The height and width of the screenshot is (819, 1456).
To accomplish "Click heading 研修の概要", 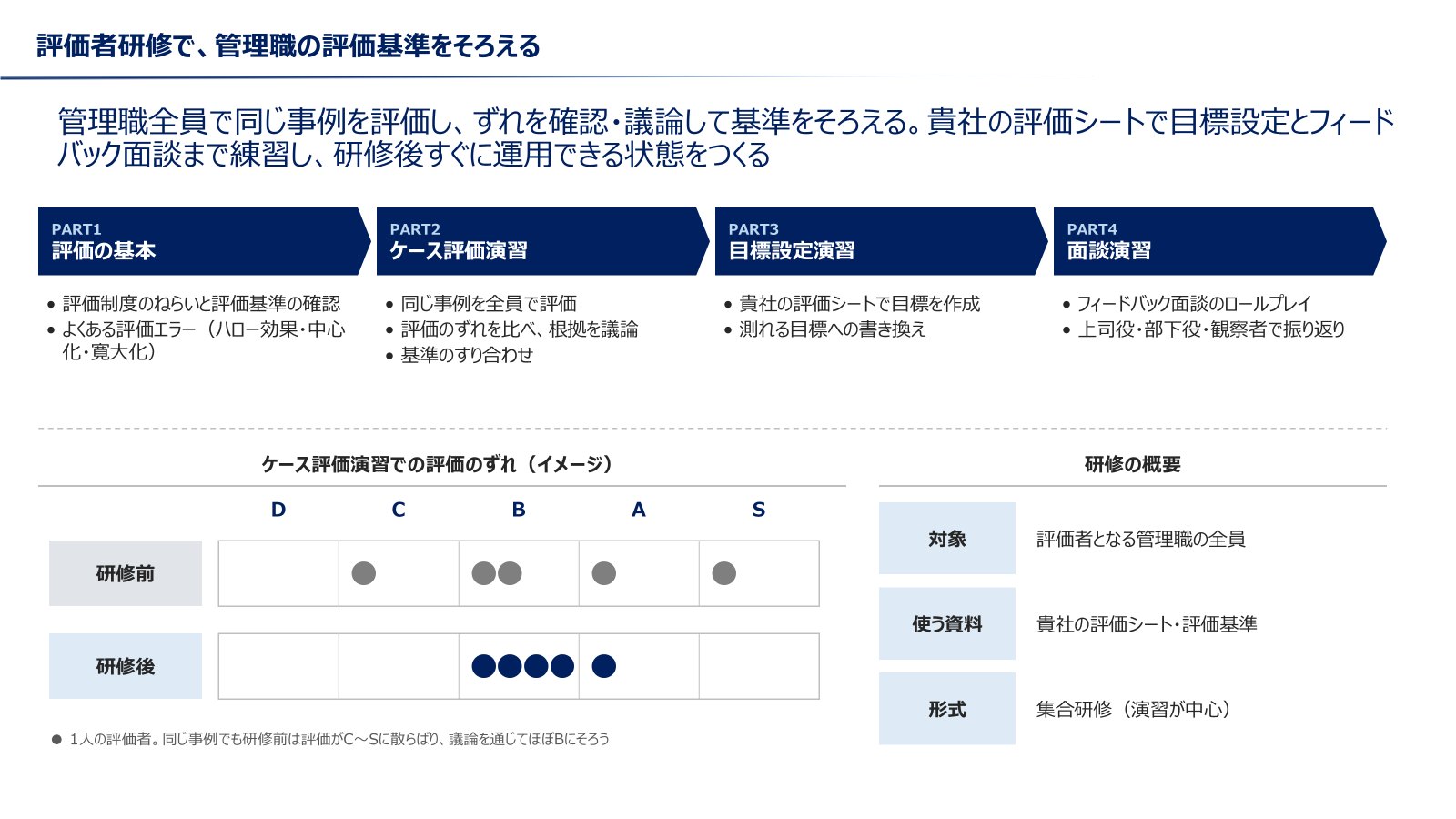I will point(1132,464).
